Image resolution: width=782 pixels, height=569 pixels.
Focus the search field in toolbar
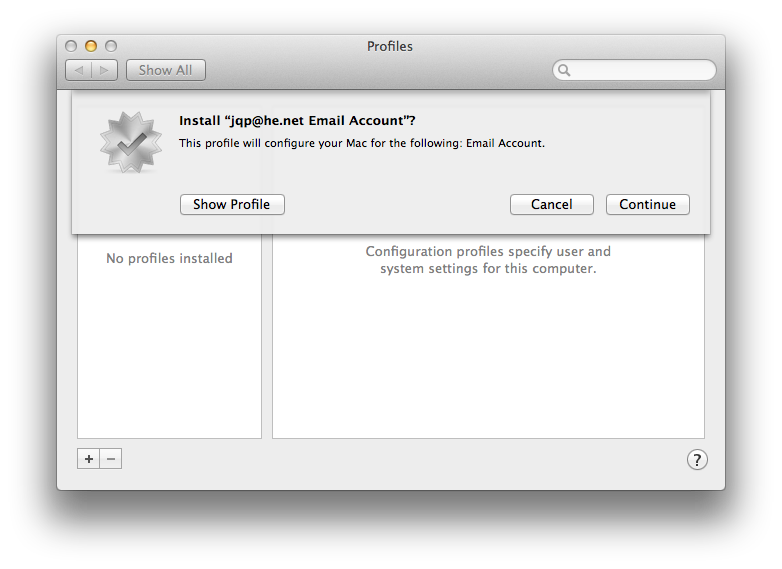pyautogui.click(x=634, y=70)
